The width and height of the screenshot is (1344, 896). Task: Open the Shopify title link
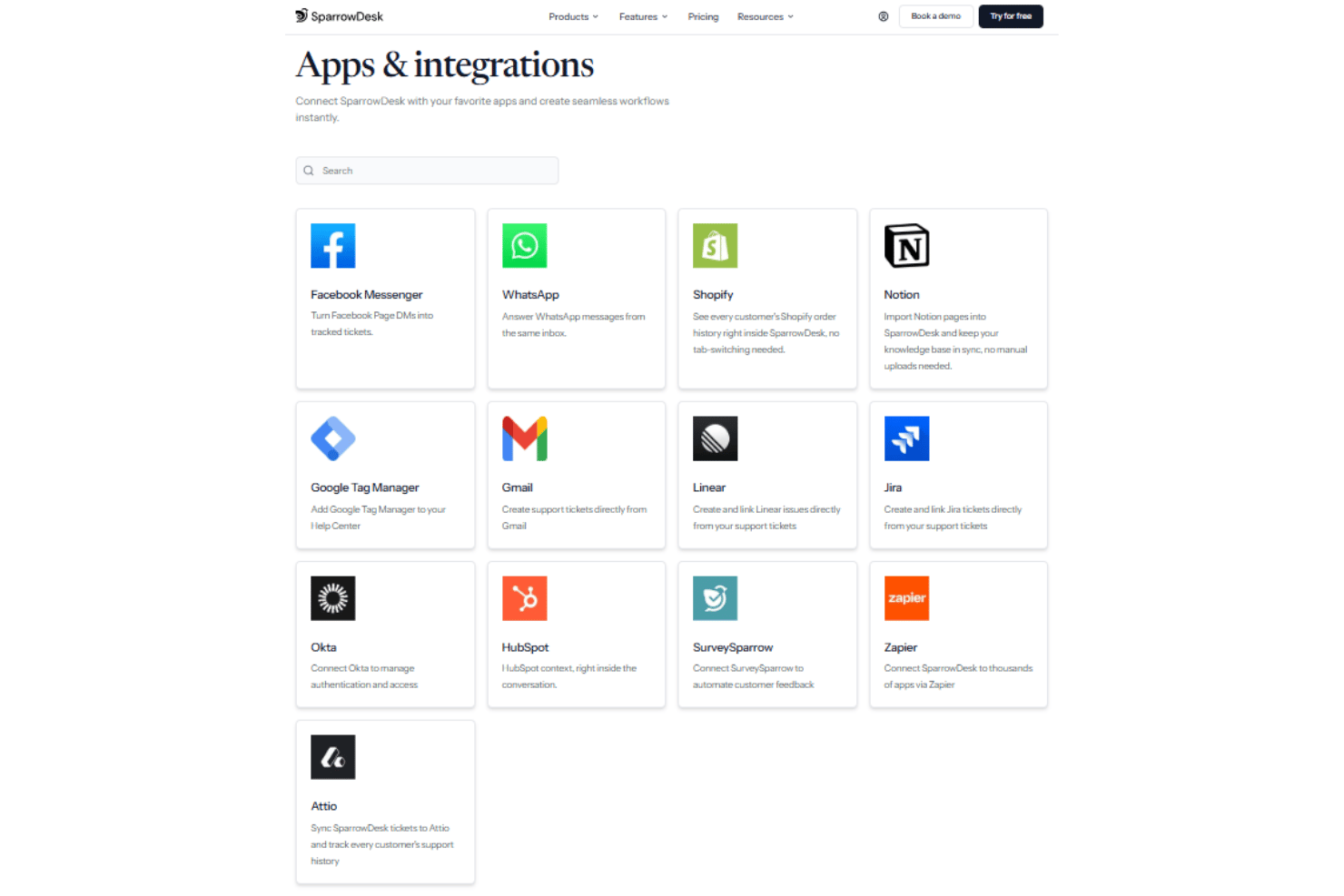point(713,295)
